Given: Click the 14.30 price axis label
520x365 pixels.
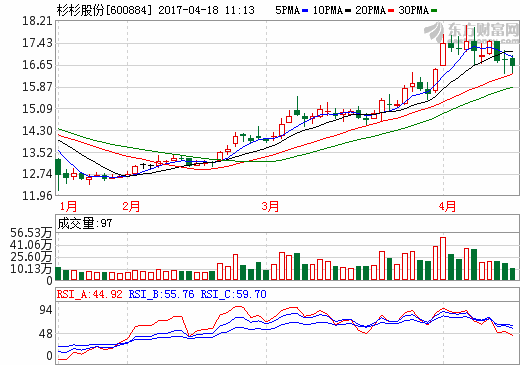Looking at the screenshot, I should coord(37,131).
